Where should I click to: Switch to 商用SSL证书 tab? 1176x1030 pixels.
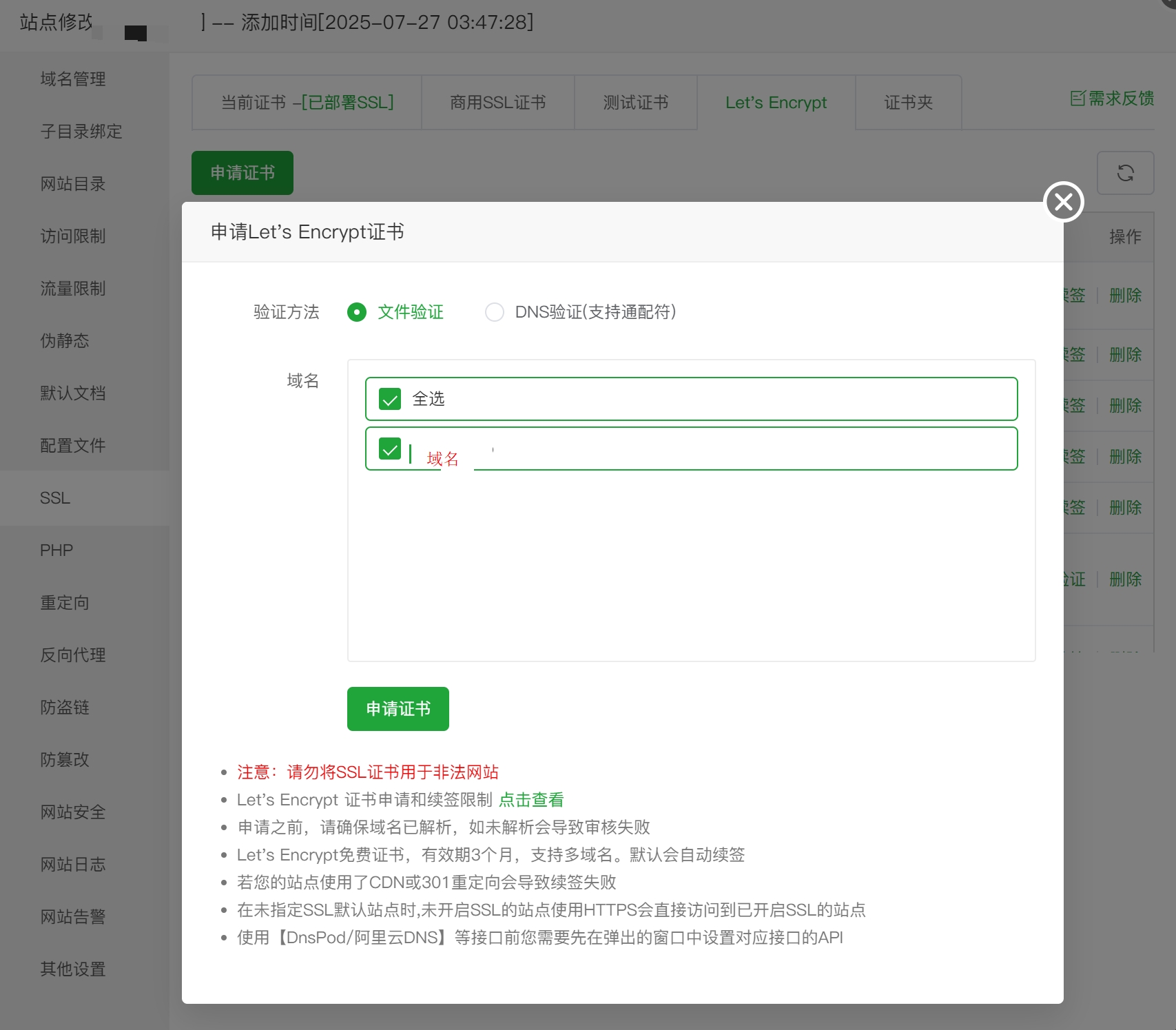[x=498, y=103]
